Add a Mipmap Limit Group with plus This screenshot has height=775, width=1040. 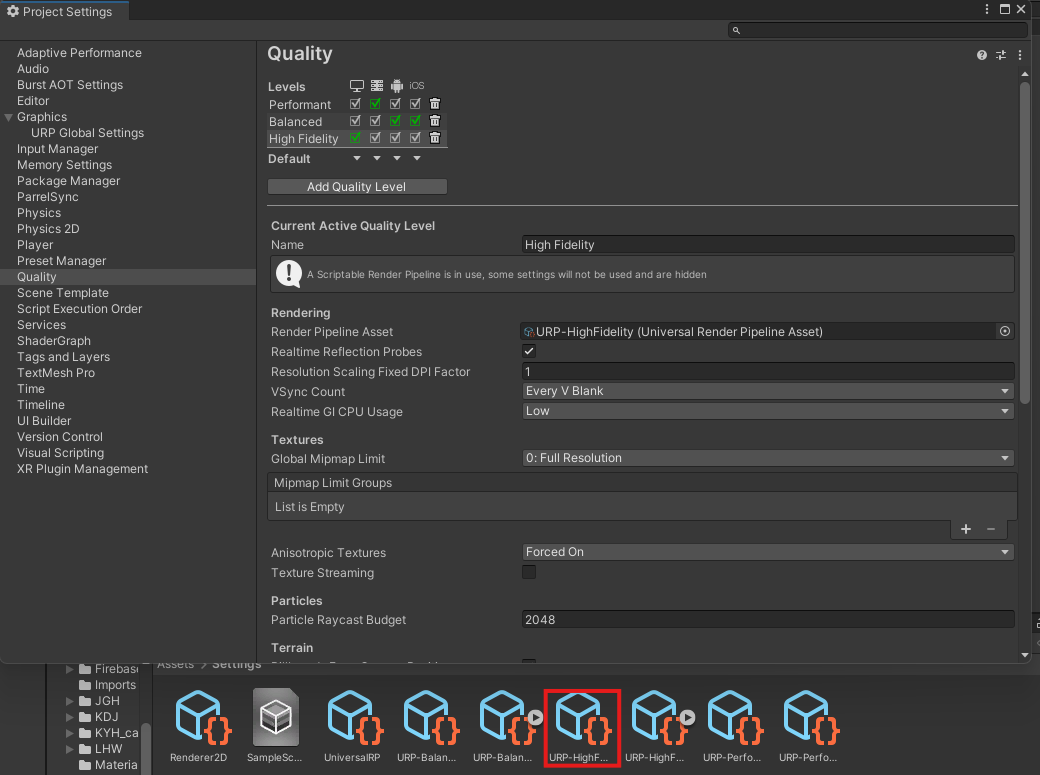966,529
